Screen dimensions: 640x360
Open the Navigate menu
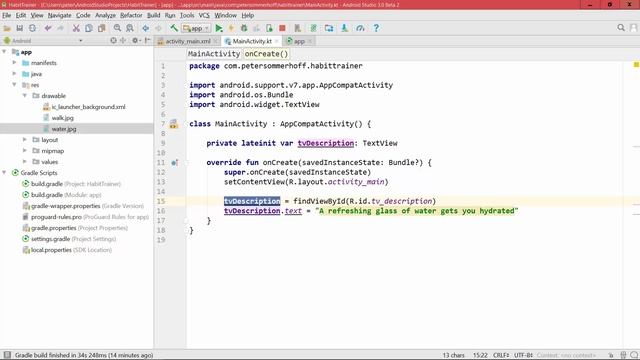click(x=60, y=15)
